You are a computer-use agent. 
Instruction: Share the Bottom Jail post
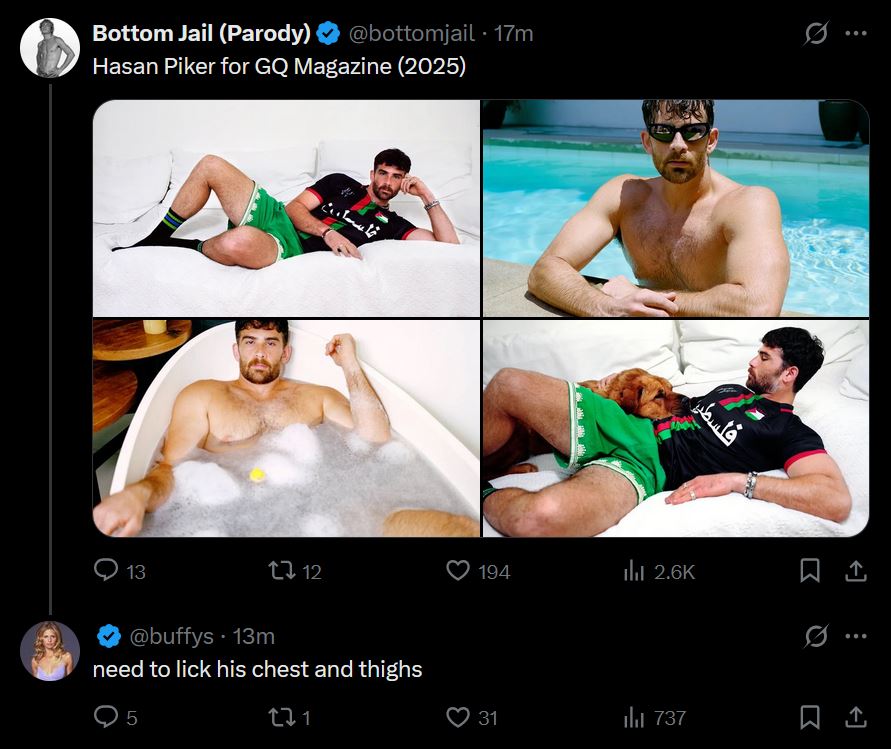(856, 571)
